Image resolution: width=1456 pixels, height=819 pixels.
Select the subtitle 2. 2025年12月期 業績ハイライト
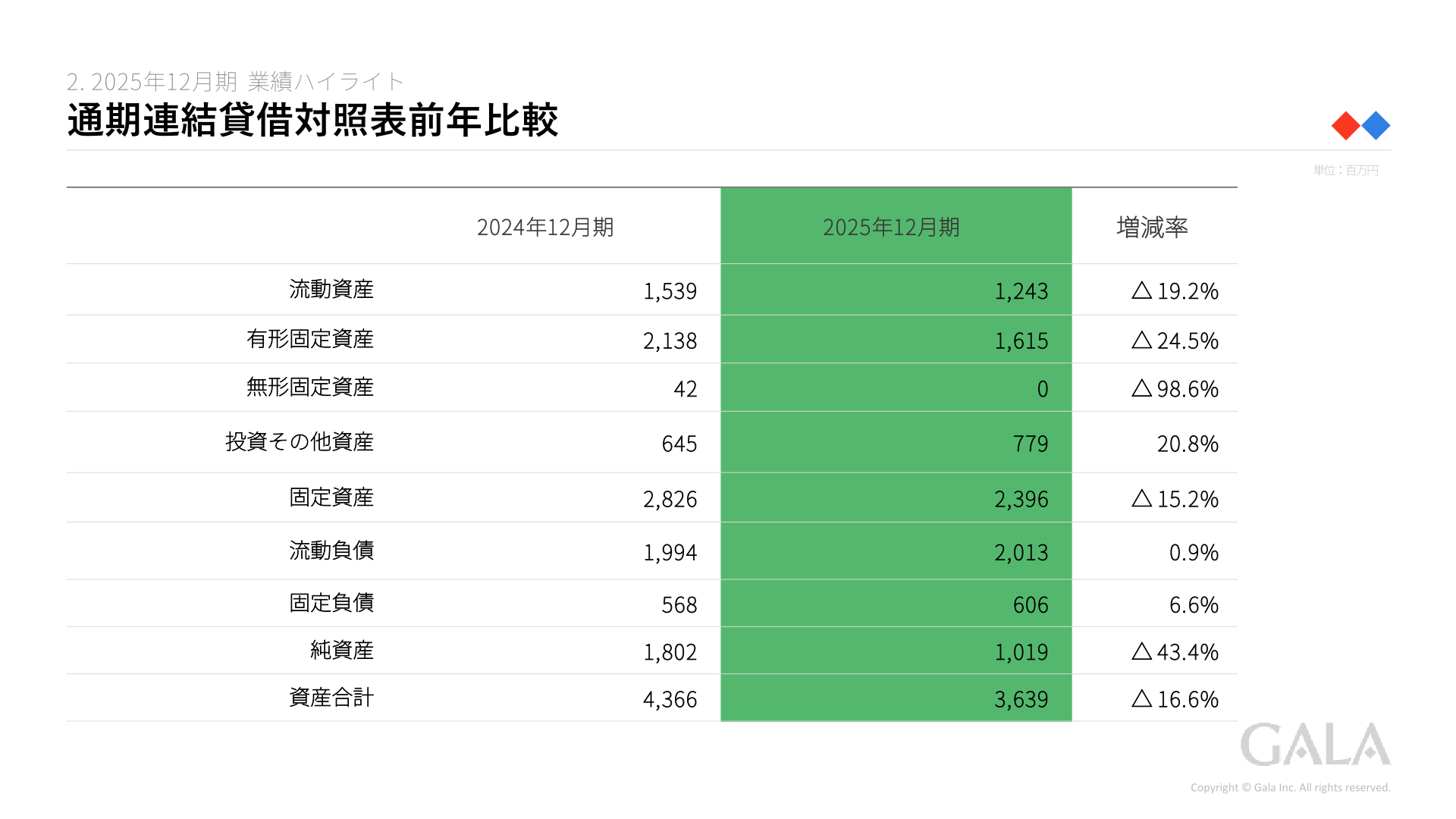click(x=236, y=81)
